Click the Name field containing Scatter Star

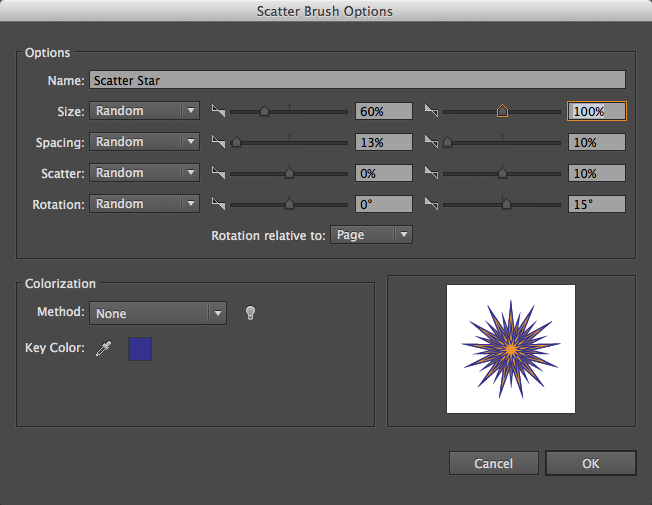[x=357, y=80]
